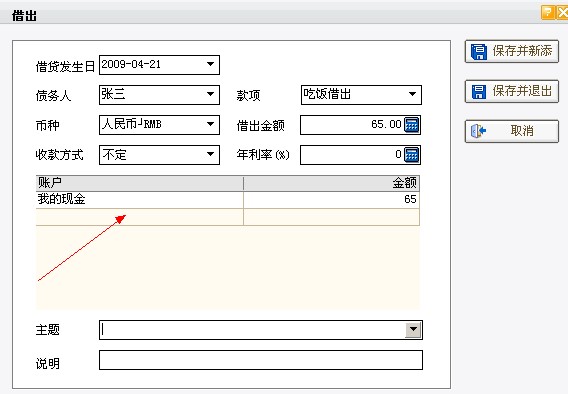The image size is (568, 394).
Task: Click the 借出 window title
Action: click(24, 16)
